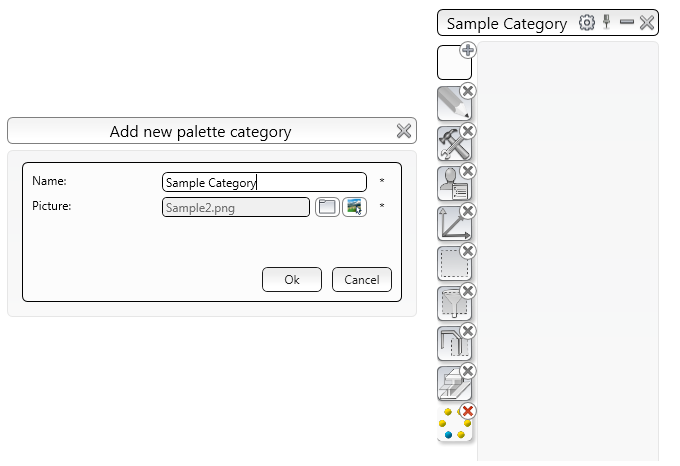Open the user properties category icon
This screenshot has height=466, width=680.
pos(452,185)
